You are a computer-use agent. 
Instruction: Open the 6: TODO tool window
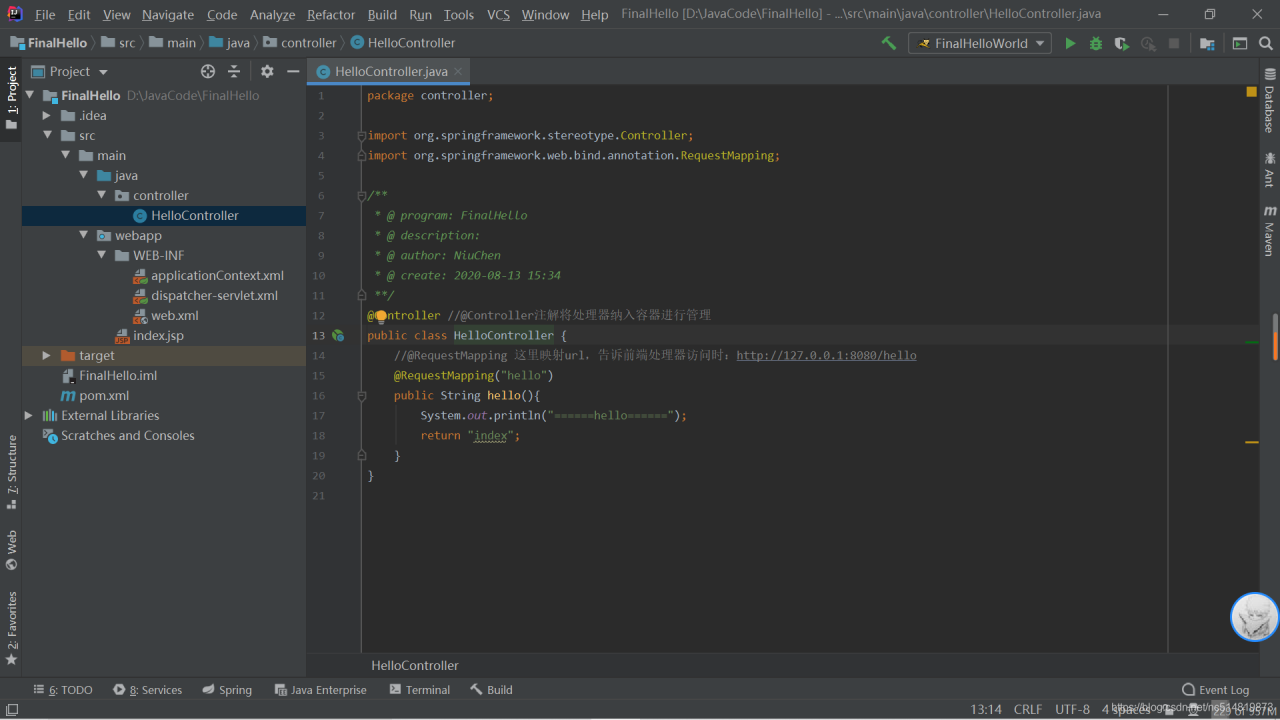[x=63, y=690]
